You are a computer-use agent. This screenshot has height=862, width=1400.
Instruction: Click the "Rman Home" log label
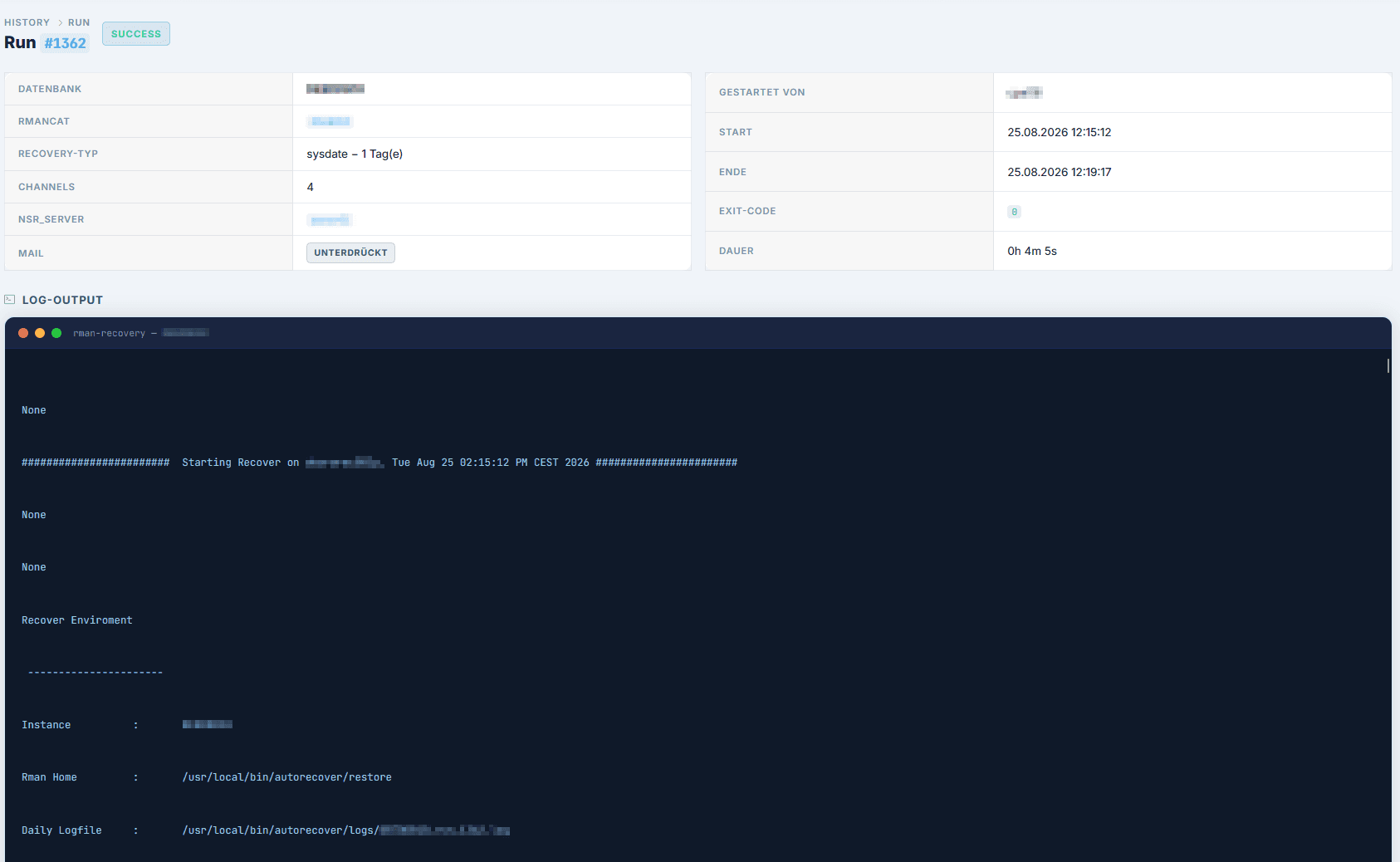click(x=49, y=777)
